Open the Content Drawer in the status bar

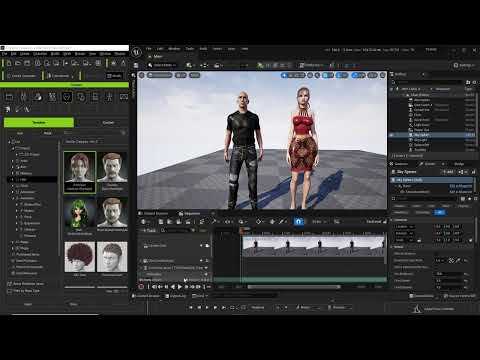(x=147, y=296)
